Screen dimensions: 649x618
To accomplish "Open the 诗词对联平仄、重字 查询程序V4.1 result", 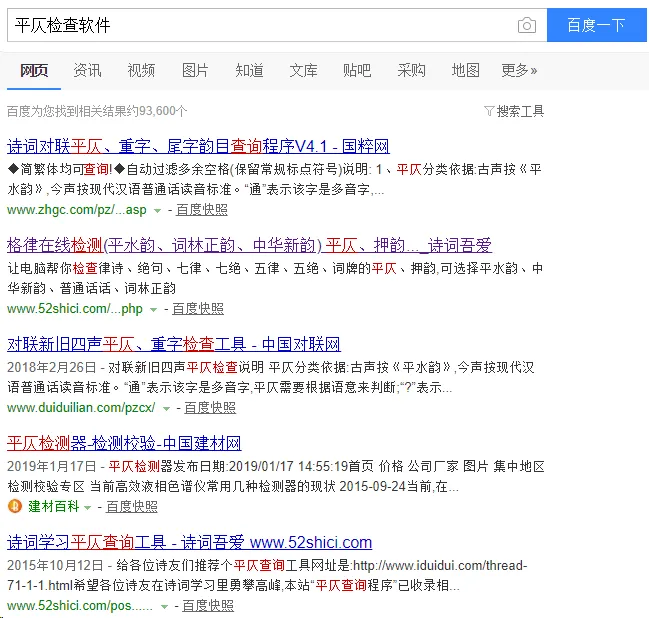I will tap(198, 146).
